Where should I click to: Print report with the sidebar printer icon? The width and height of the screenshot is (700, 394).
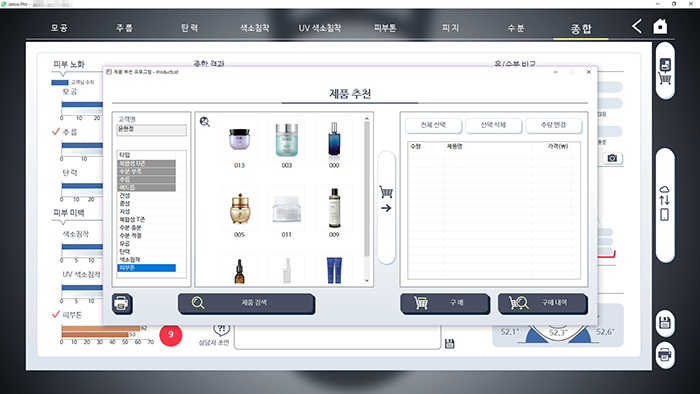pyautogui.click(x=665, y=355)
